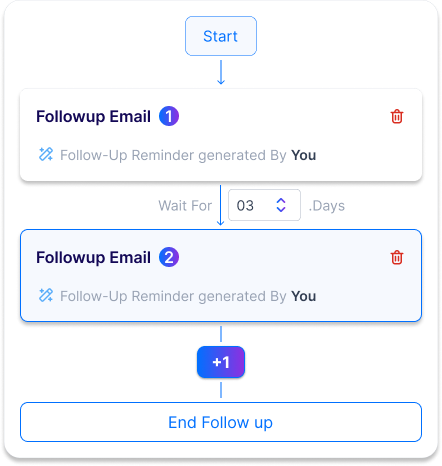Viewport: 442px width, 466px height.
Task: Click the bold You in first card
Action: (304, 155)
